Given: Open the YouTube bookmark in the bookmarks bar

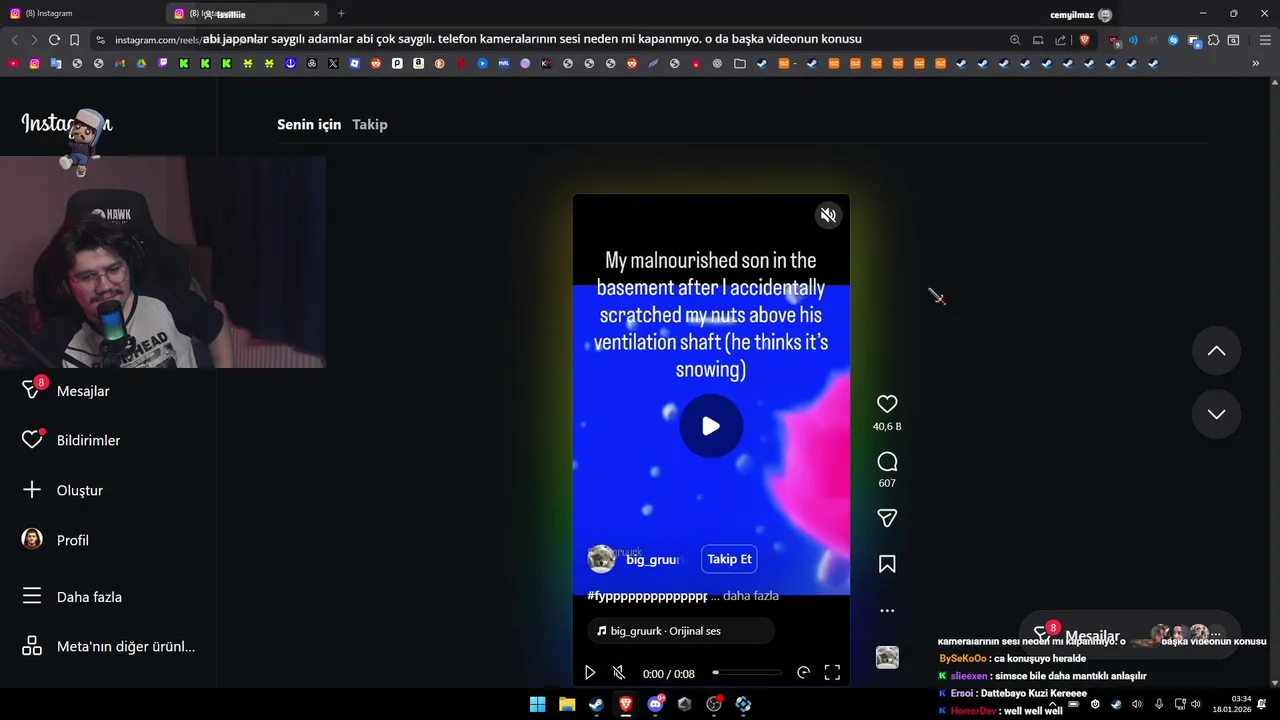Looking at the screenshot, I should pyautogui.click(x=13, y=63).
